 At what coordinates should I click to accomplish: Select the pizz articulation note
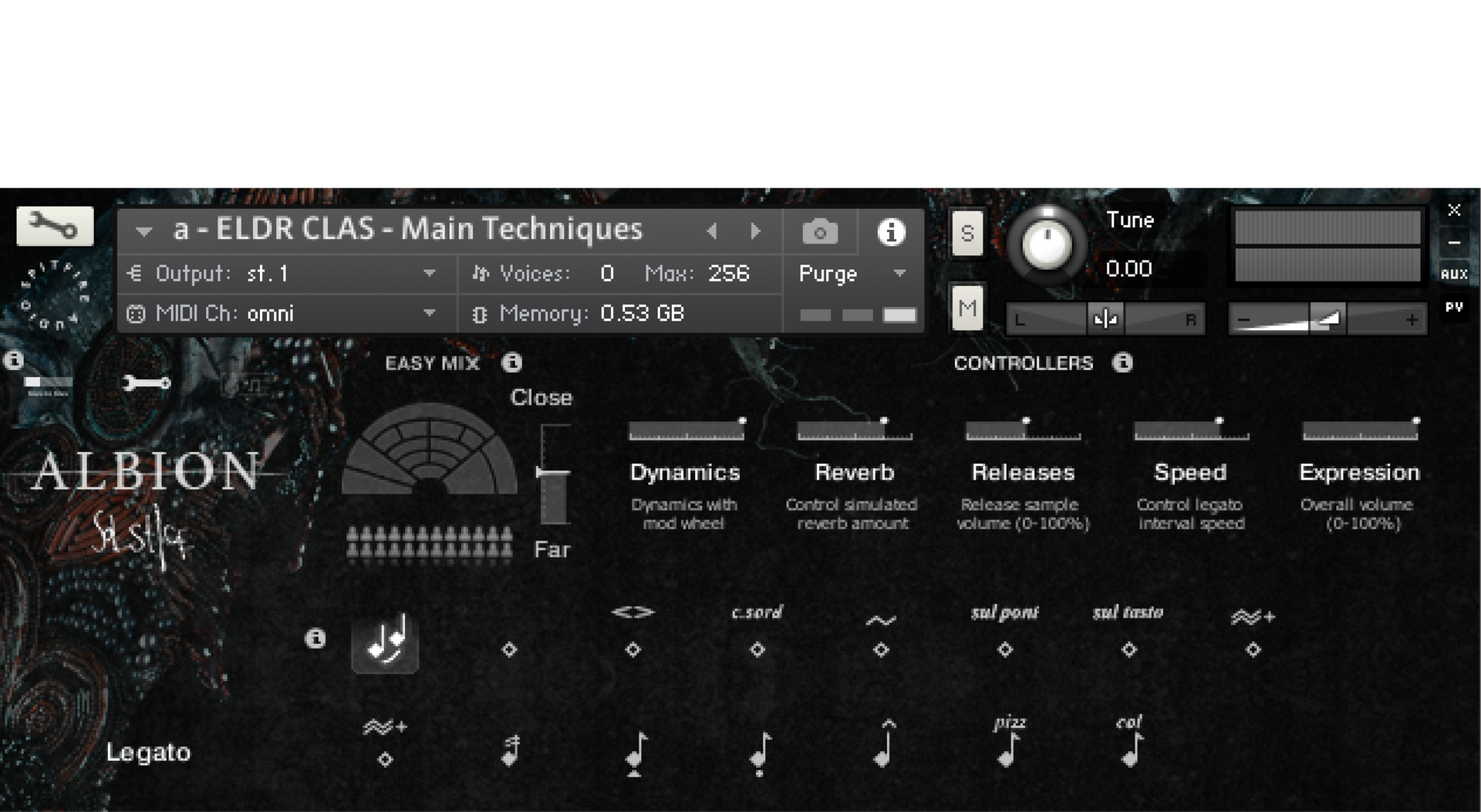pyautogui.click(x=1008, y=749)
